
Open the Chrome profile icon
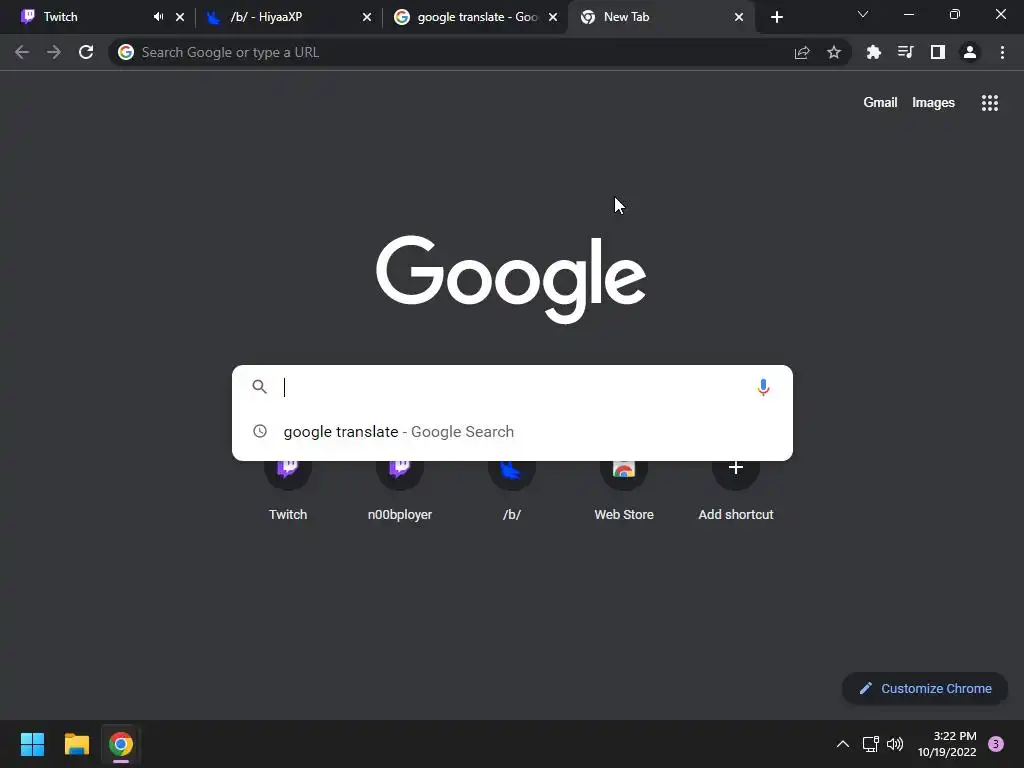970,52
